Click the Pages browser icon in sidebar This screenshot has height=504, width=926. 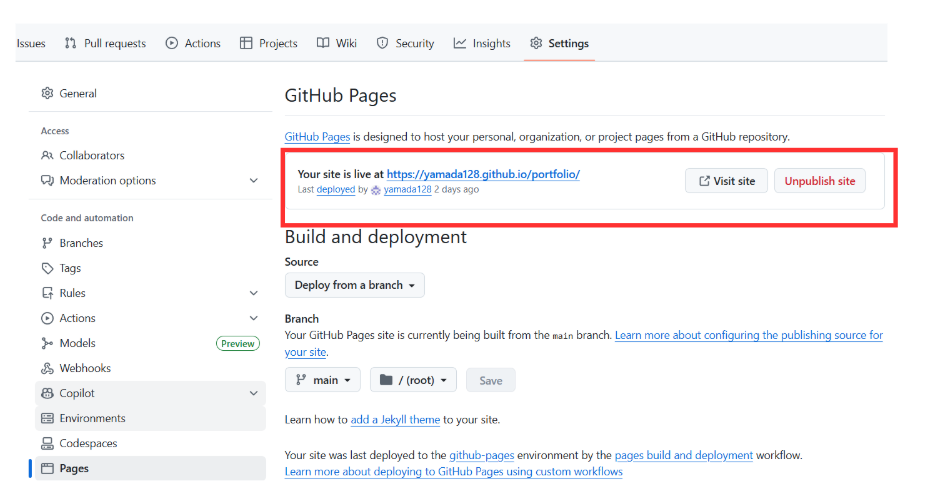(47, 469)
